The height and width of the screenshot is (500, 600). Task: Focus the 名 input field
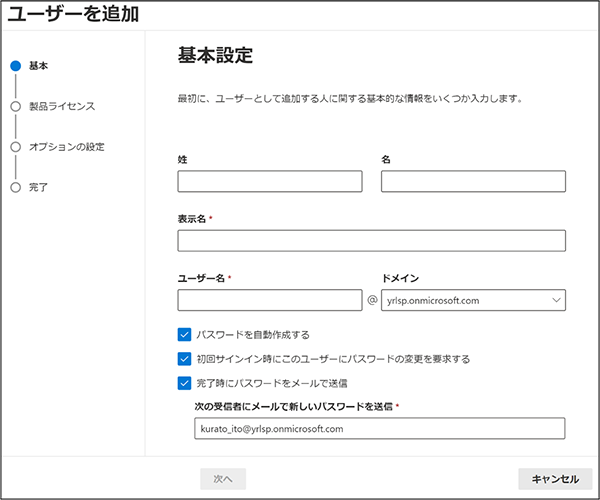click(x=473, y=181)
